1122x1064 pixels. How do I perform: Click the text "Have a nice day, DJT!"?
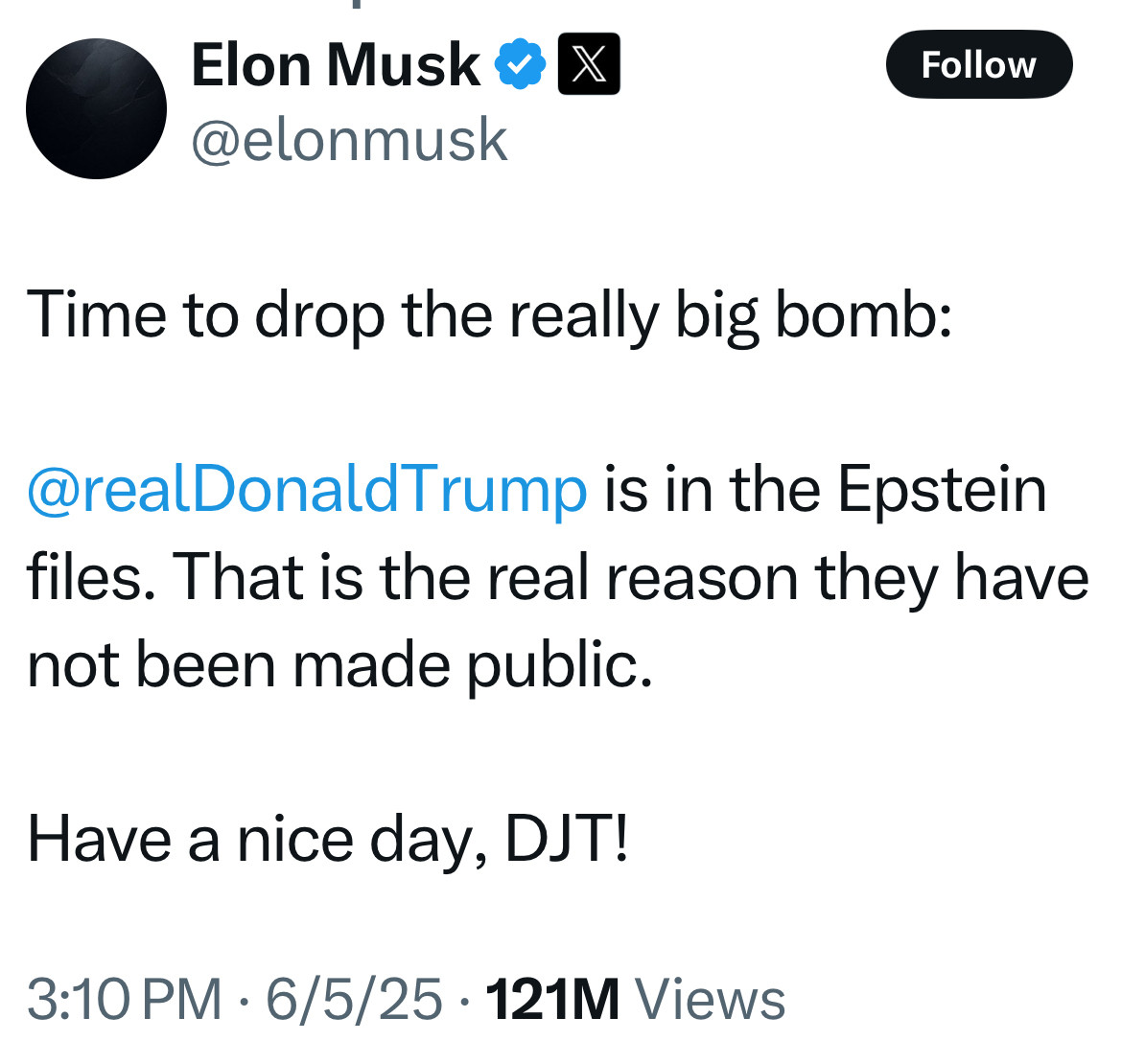pyautogui.click(x=328, y=841)
